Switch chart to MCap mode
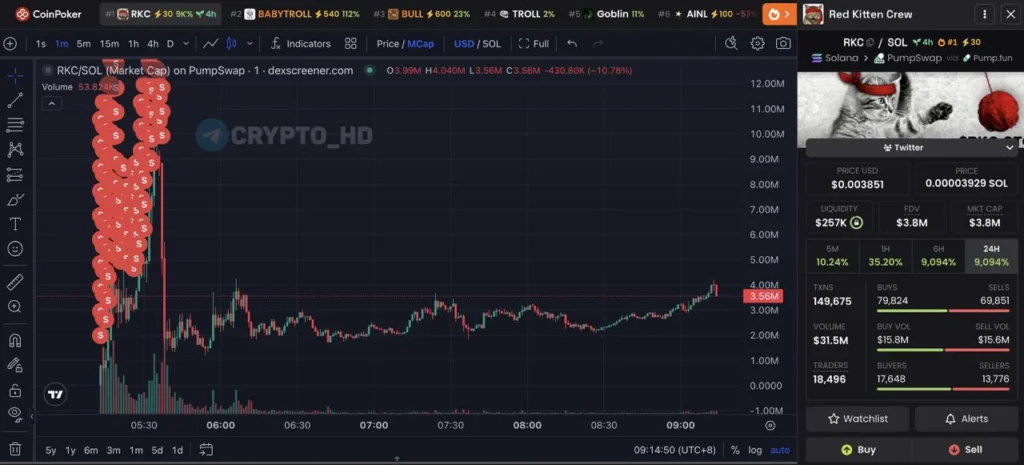This screenshot has width=1024, height=465. [421, 44]
